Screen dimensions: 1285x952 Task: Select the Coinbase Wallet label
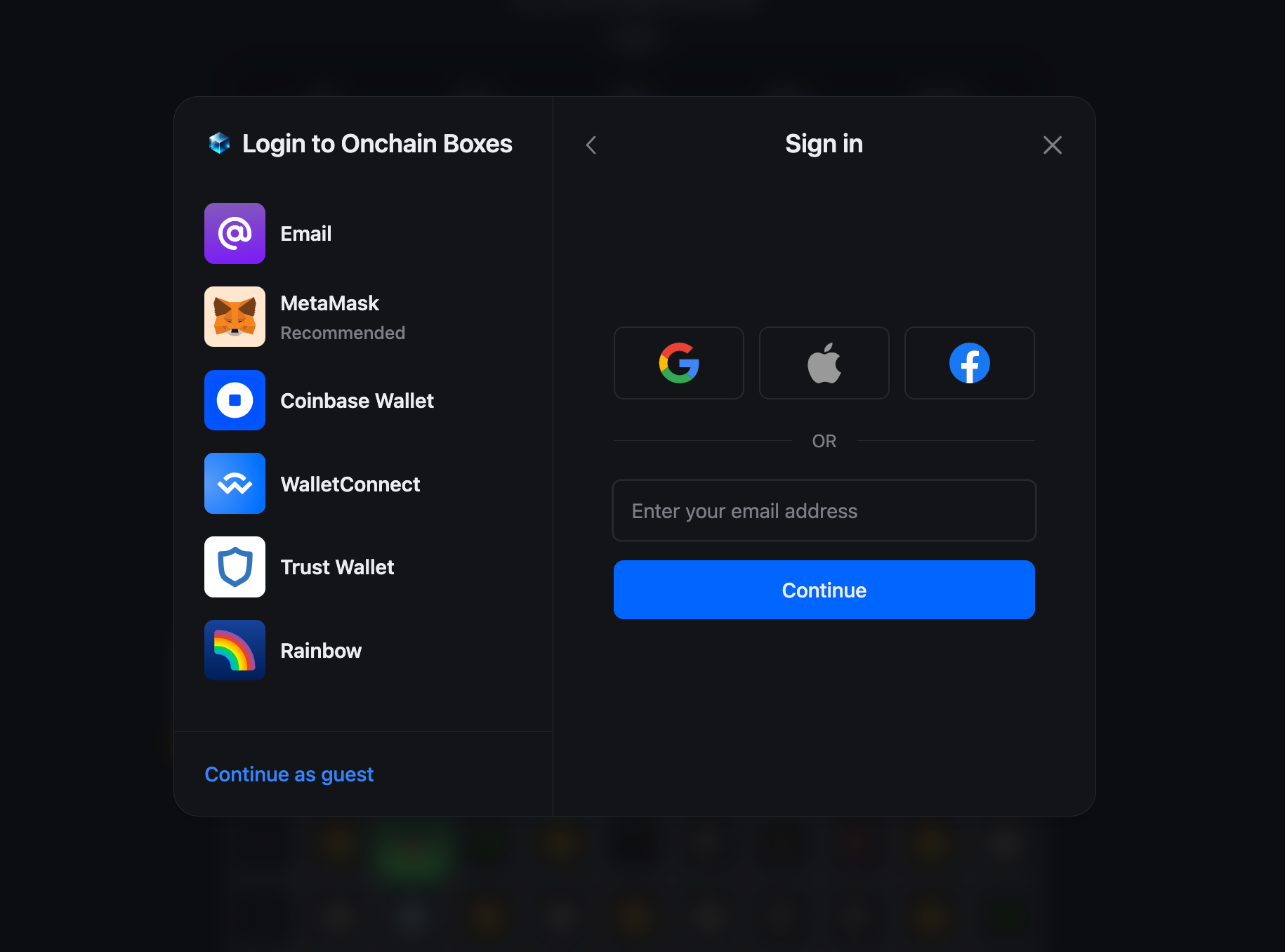[357, 401]
